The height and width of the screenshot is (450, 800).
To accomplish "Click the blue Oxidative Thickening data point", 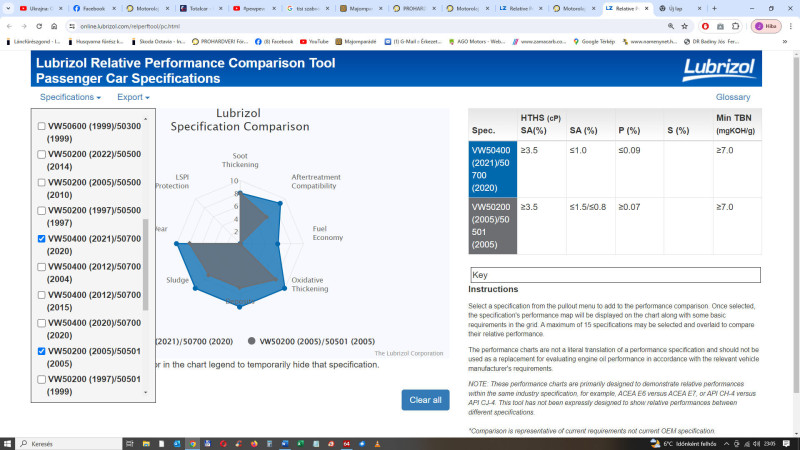I will coord(285,289).
